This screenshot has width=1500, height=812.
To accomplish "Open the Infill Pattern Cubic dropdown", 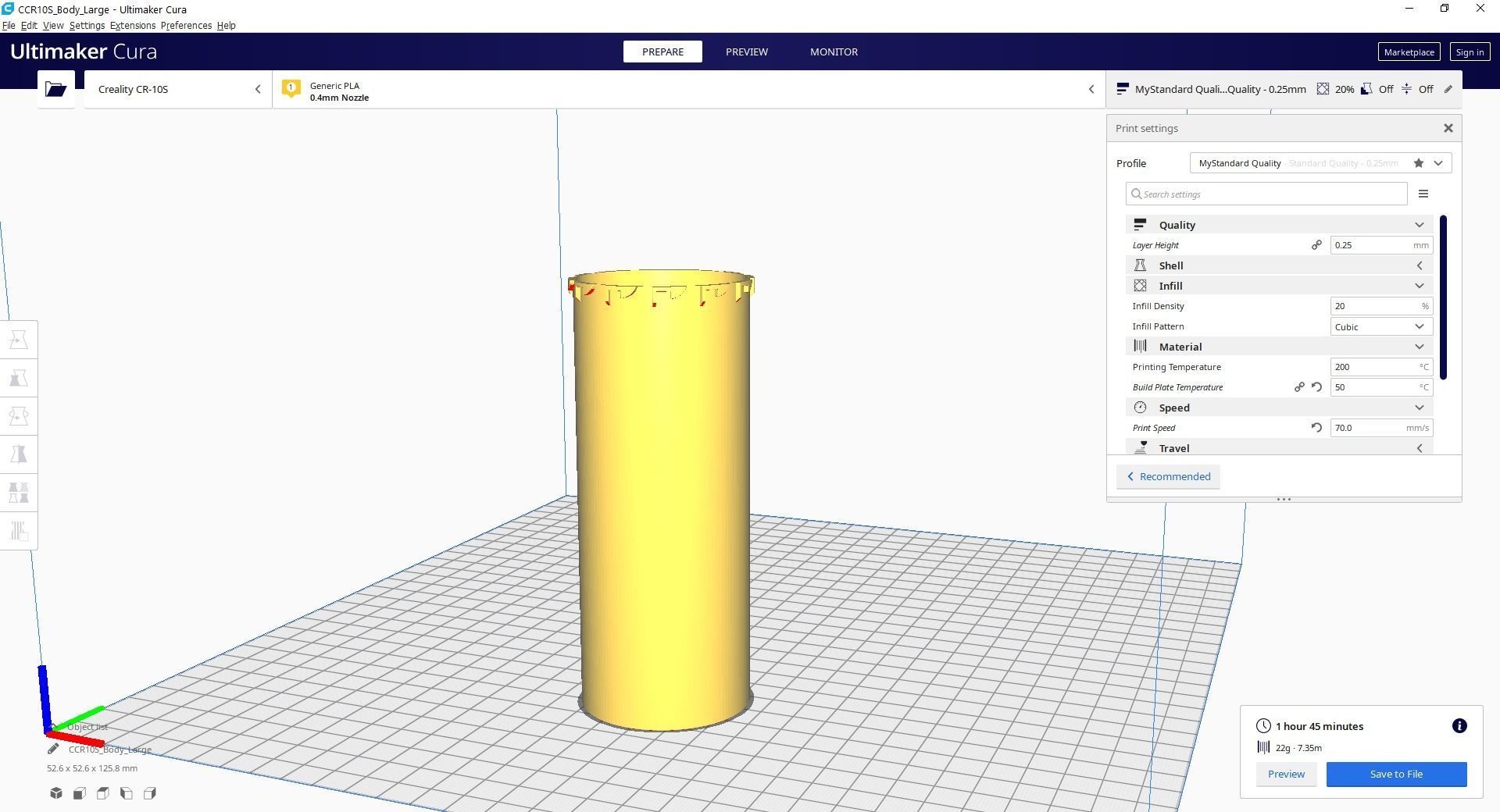I will pos(1381,326).
